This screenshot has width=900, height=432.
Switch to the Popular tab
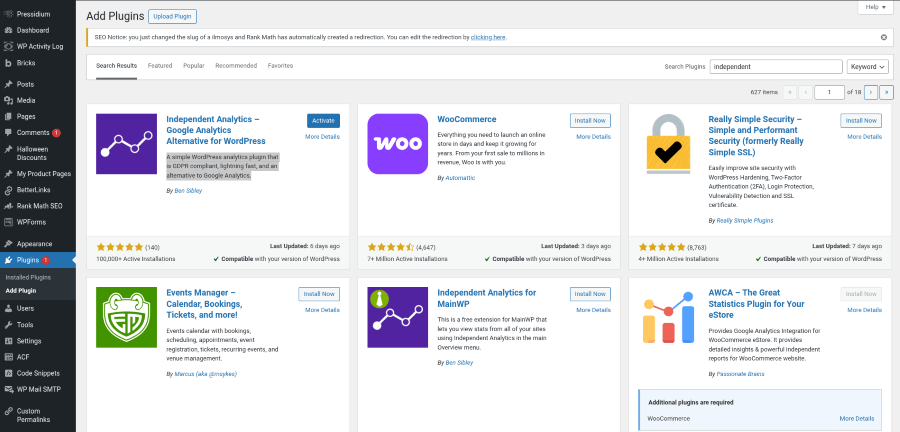(194, 66)
